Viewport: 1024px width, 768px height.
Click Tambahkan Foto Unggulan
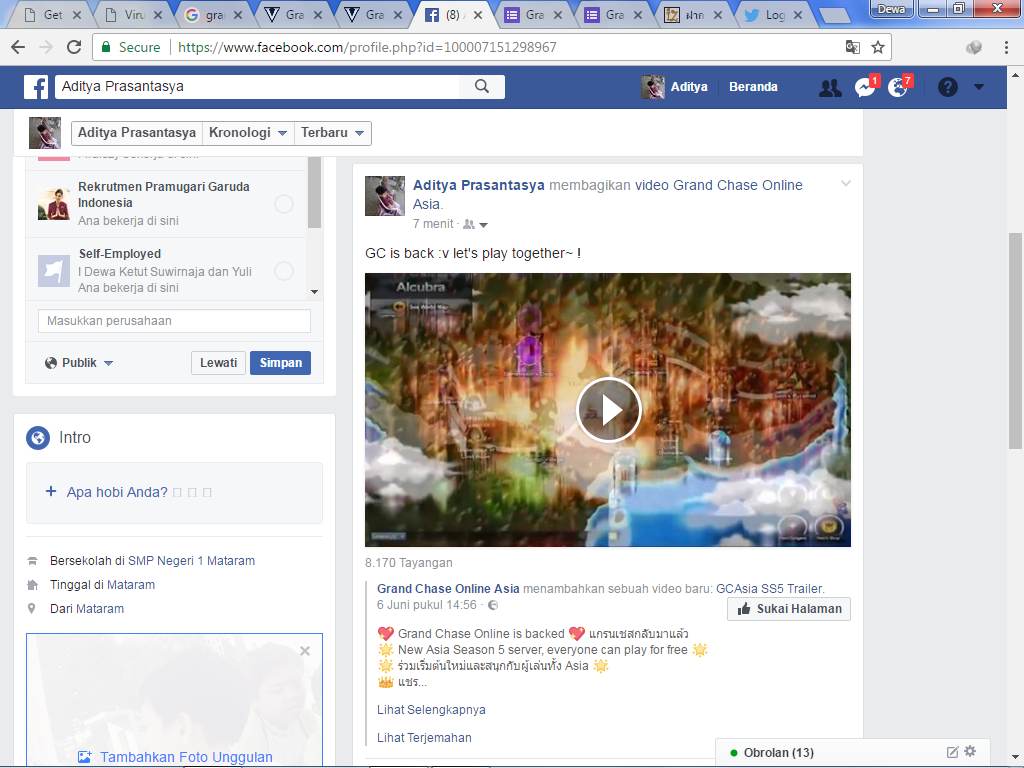(174, 757)
